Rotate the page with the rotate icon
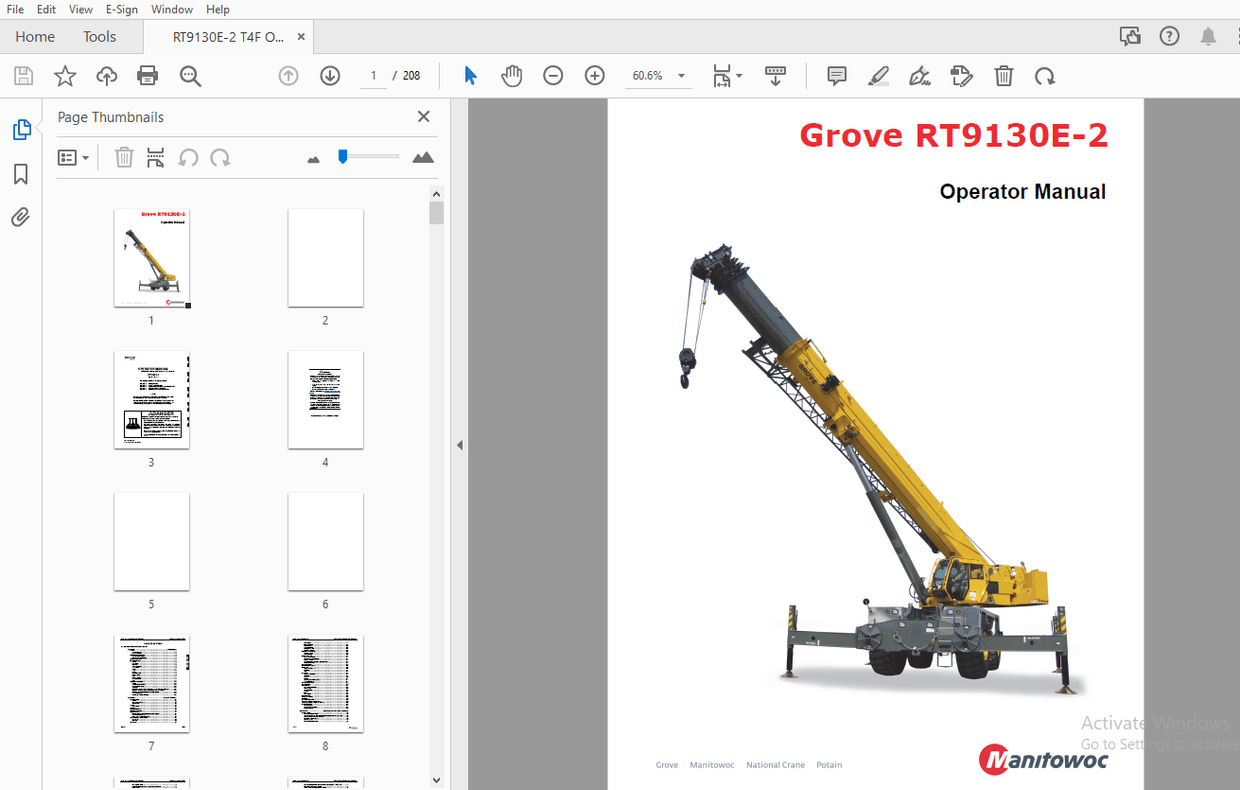 tap(1045, 75)
